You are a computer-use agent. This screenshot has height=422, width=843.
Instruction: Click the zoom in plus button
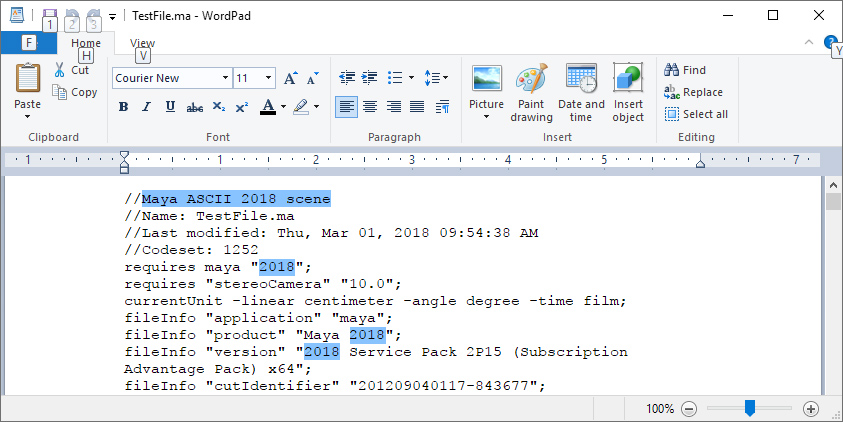point(811,409)
